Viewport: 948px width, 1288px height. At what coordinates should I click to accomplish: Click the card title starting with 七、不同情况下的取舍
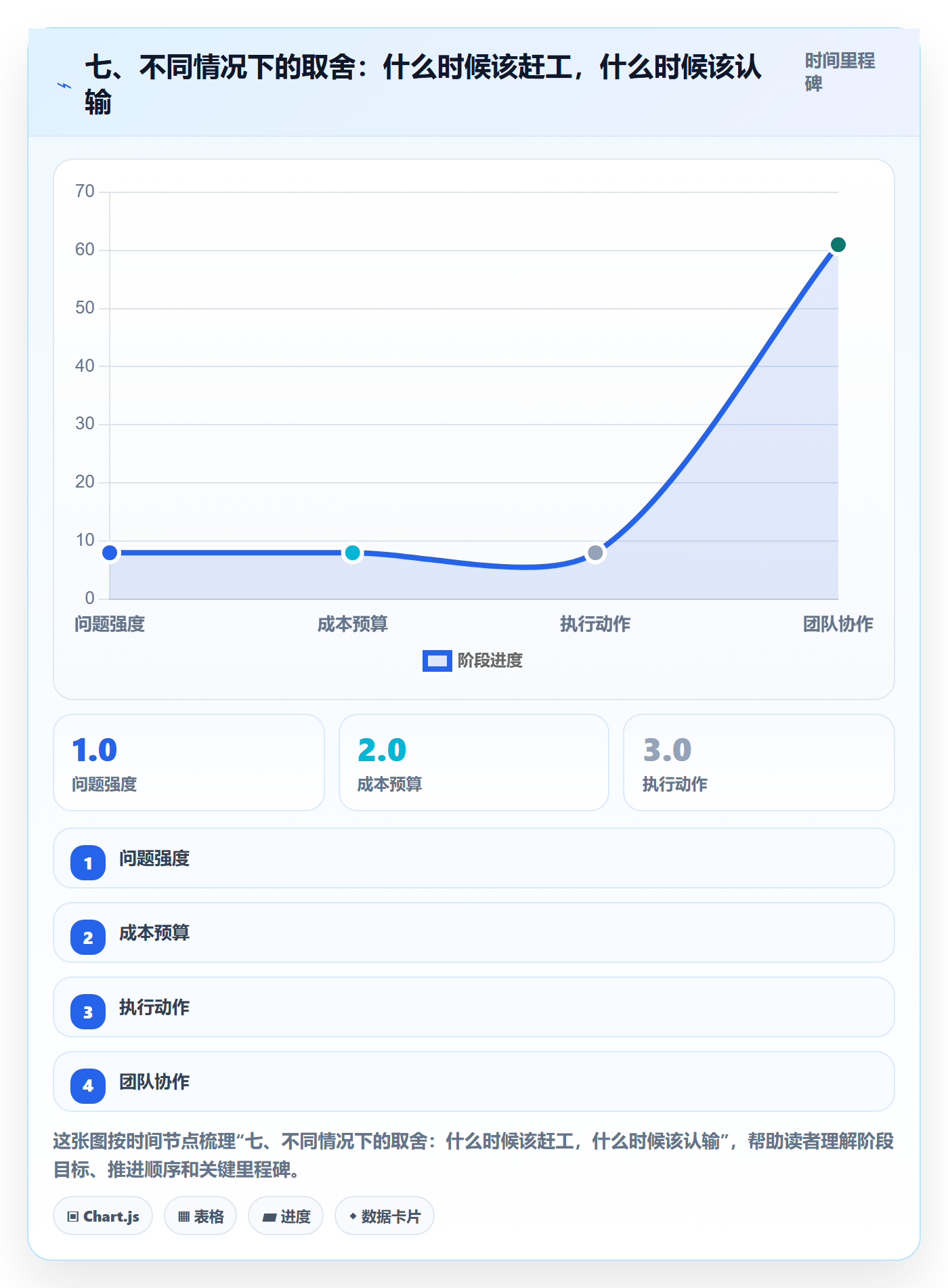point(424,85)
